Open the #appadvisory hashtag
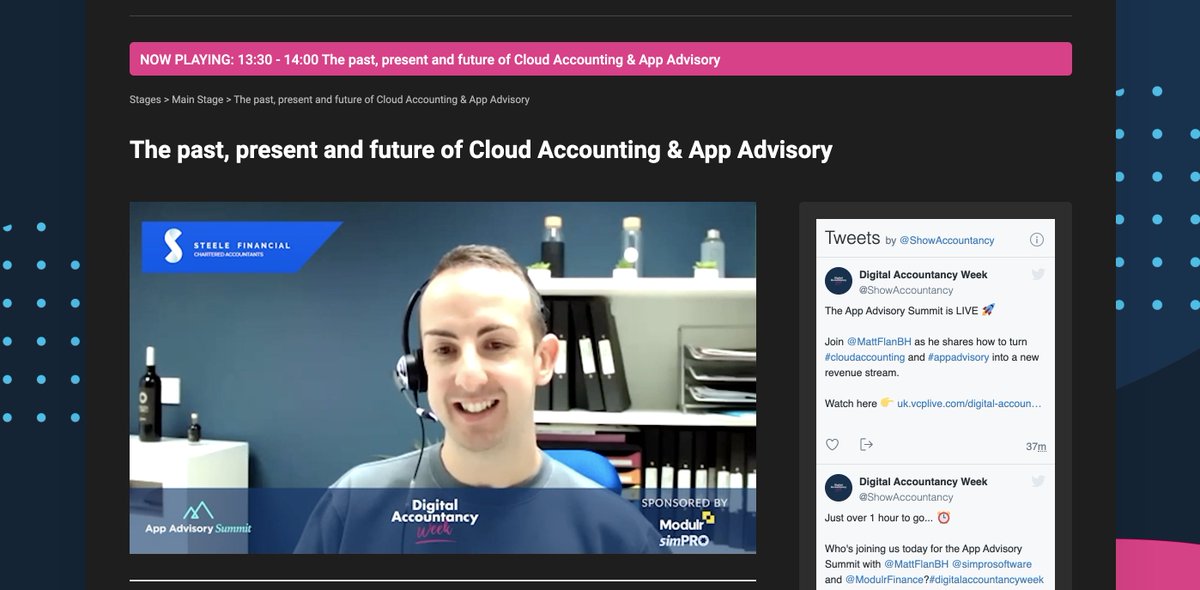1200x590 pixels. click(958, 357)
